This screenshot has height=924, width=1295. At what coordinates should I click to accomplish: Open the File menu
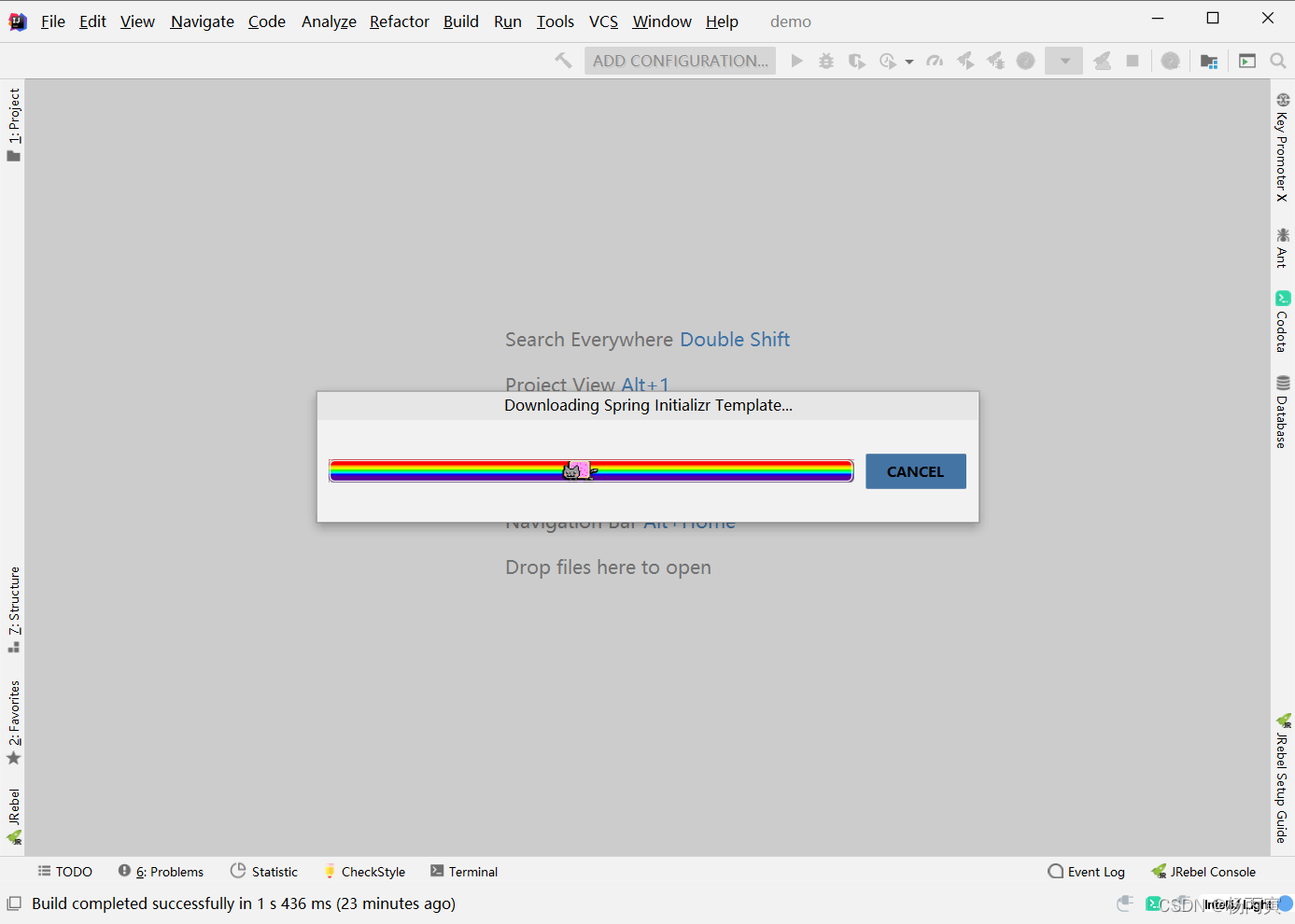click(x=53, y=21)
